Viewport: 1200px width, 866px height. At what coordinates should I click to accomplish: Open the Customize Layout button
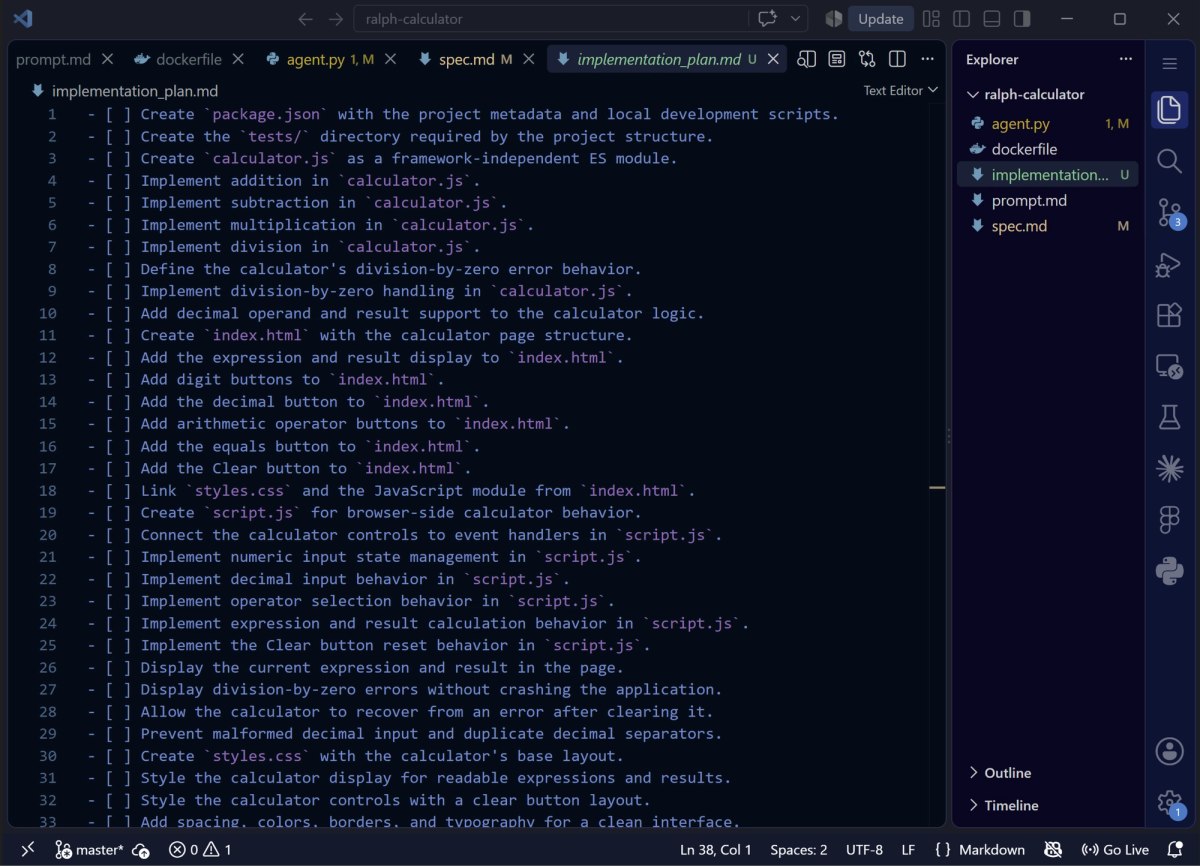point(931,19)
